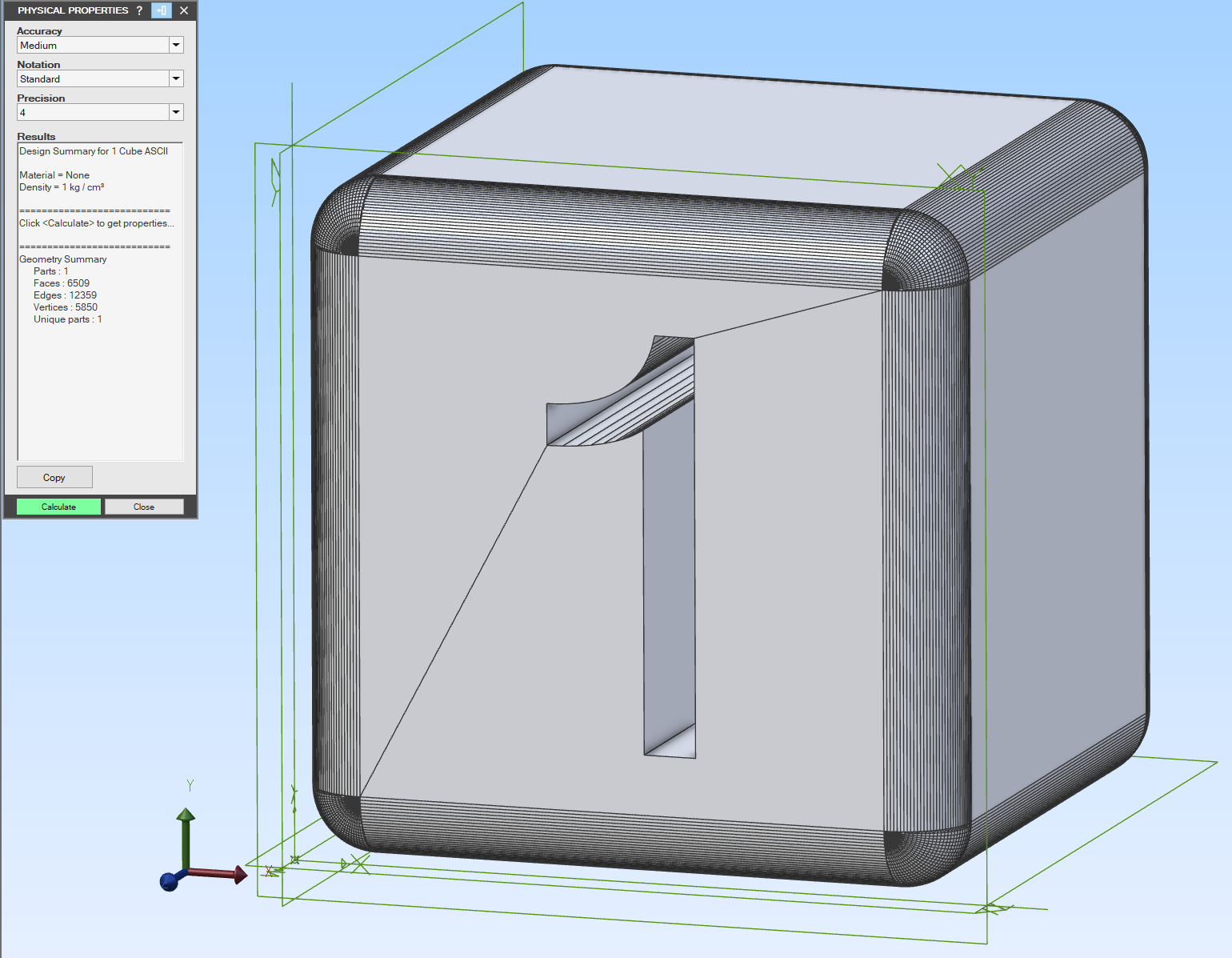Image resolution: width=1232 pixels, height=958 pixels.
Task: Expand the Accuracy dropdown arrow
Action: [176, 46]
